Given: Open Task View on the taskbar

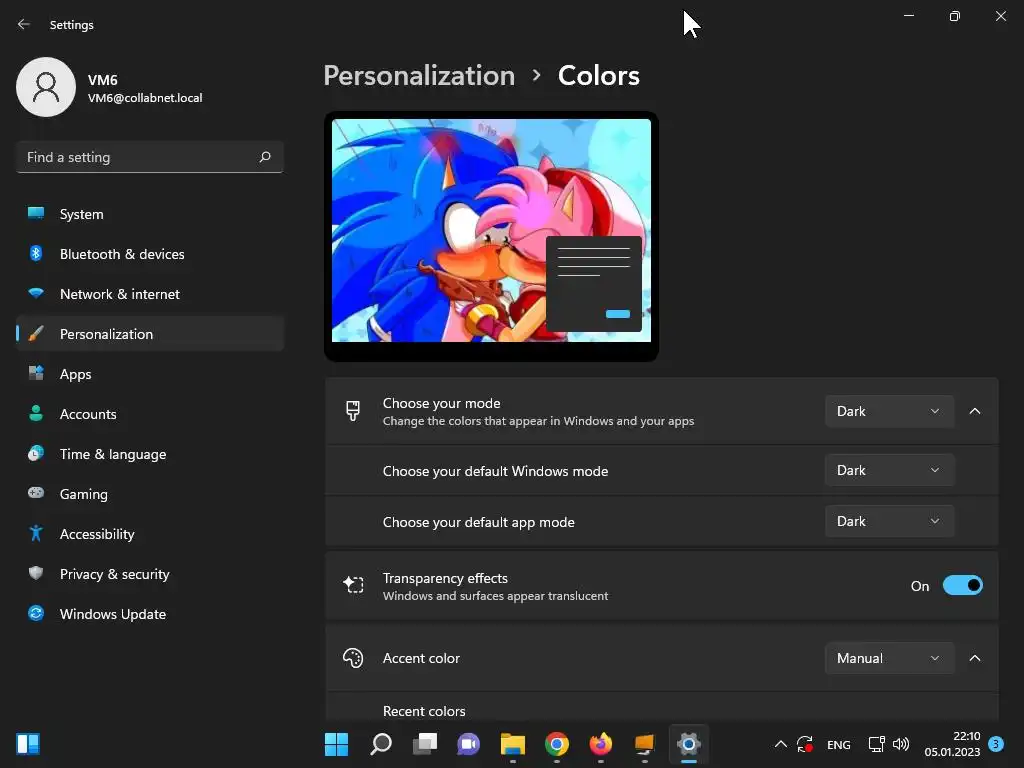Looking at the screenshot, I should click(424, 744).
